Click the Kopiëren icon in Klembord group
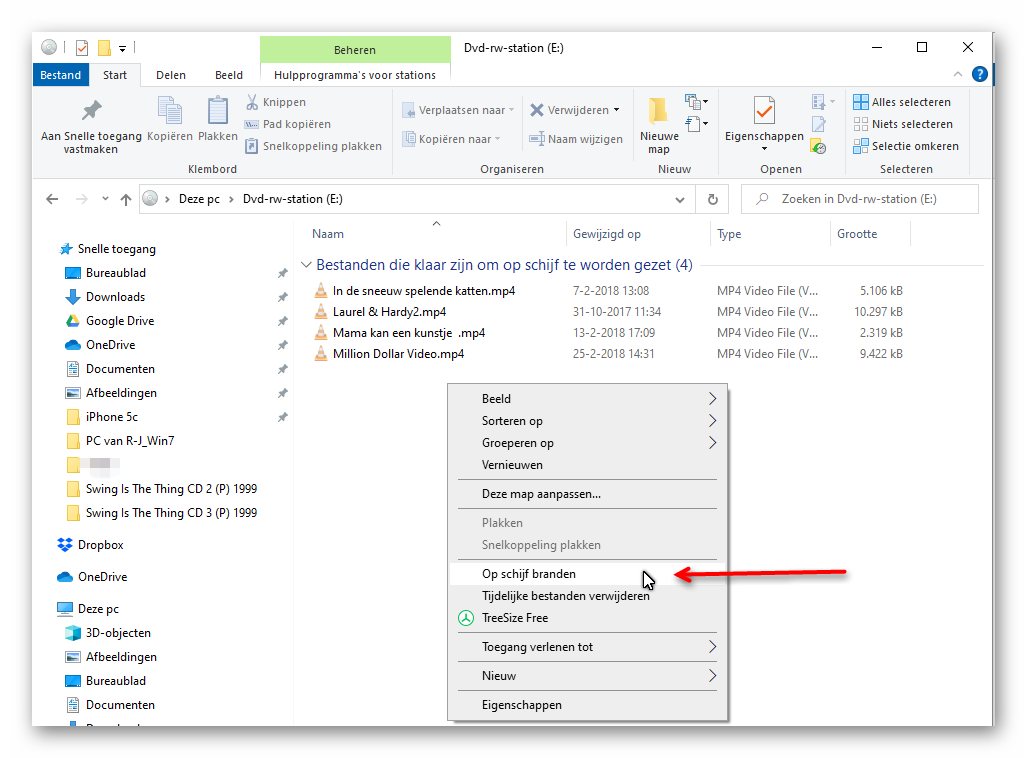This screenshot has width=1027, height=758. pos(170,111)
